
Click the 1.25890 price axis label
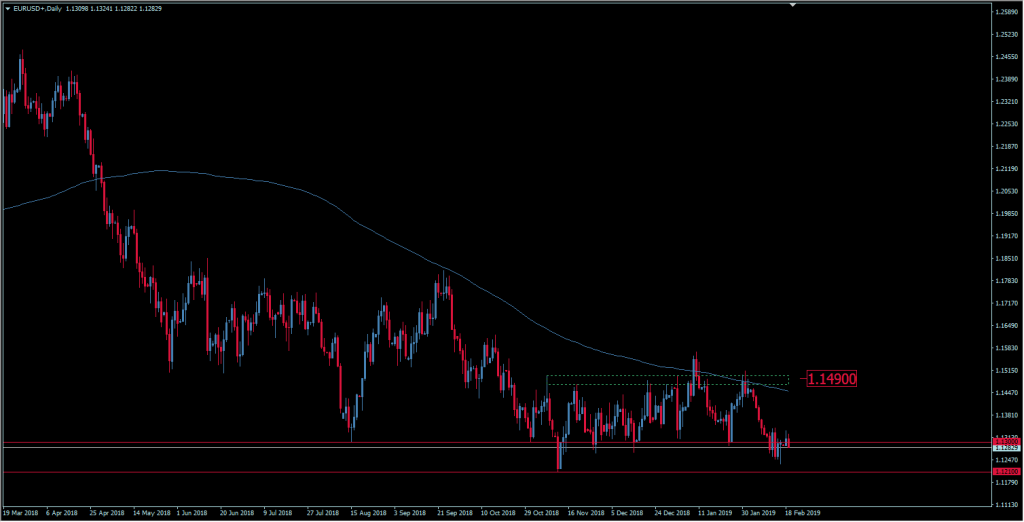coord(1007,12)
